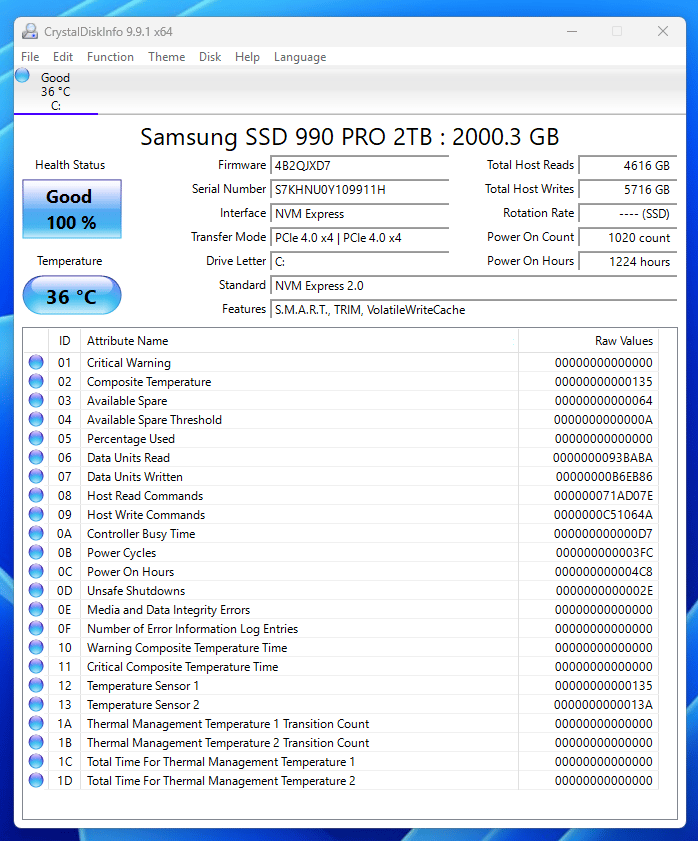Click raw value 0000000000002E of Unsafe Shutdowns
The height and width of the screenshot is (841, 698).
coord(604,591)
